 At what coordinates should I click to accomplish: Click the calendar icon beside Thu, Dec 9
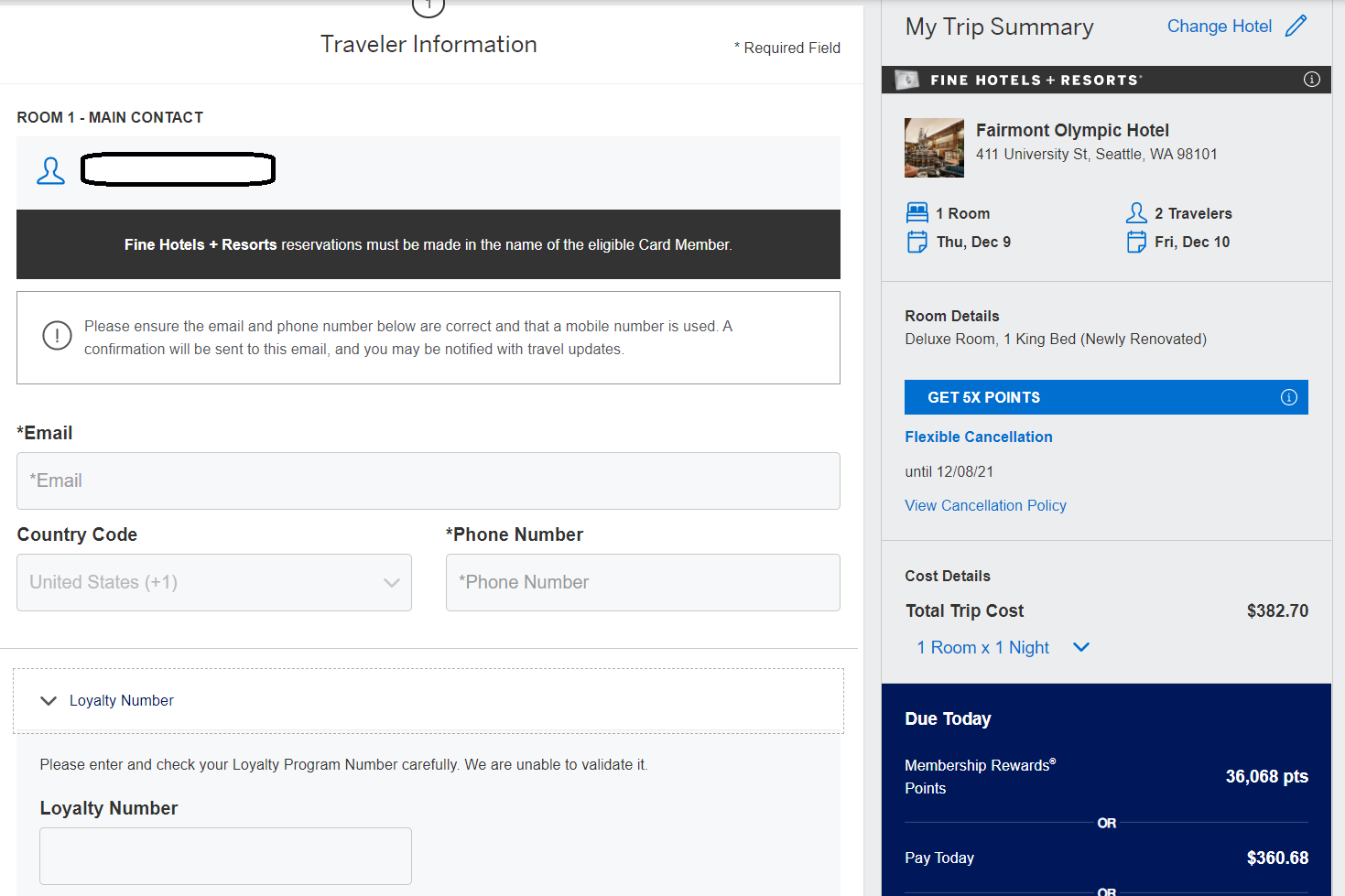tap(917, 242)
